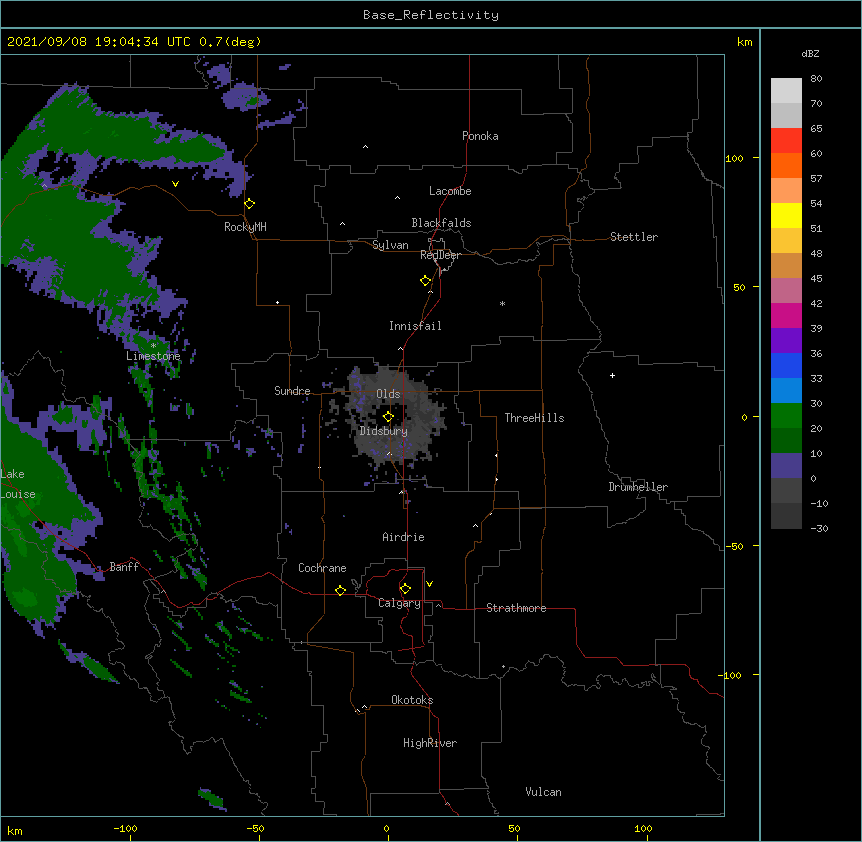
Task: Click the Calgary label
Action: coord(400,603)
